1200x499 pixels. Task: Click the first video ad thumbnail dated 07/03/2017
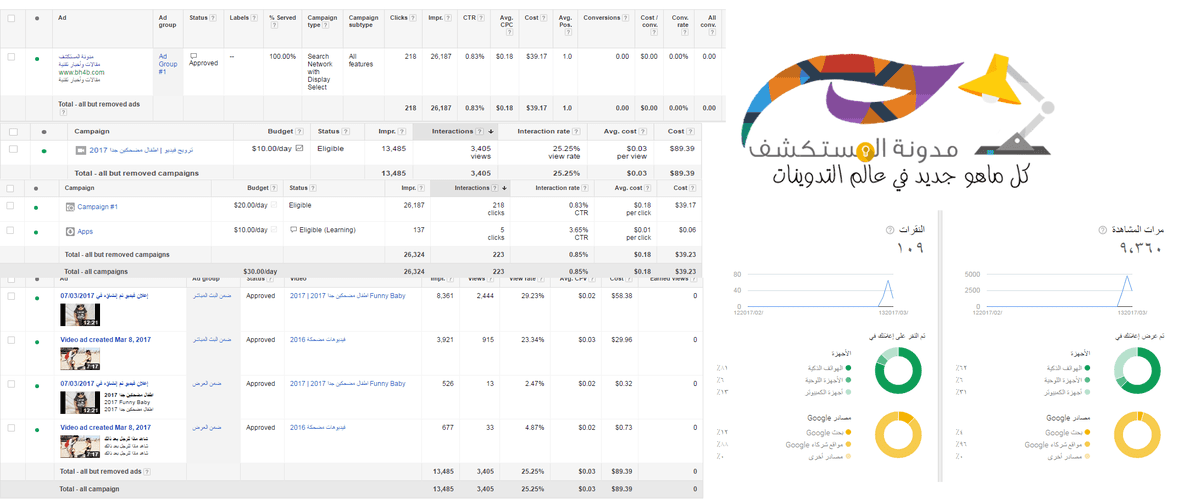point(78,314)
